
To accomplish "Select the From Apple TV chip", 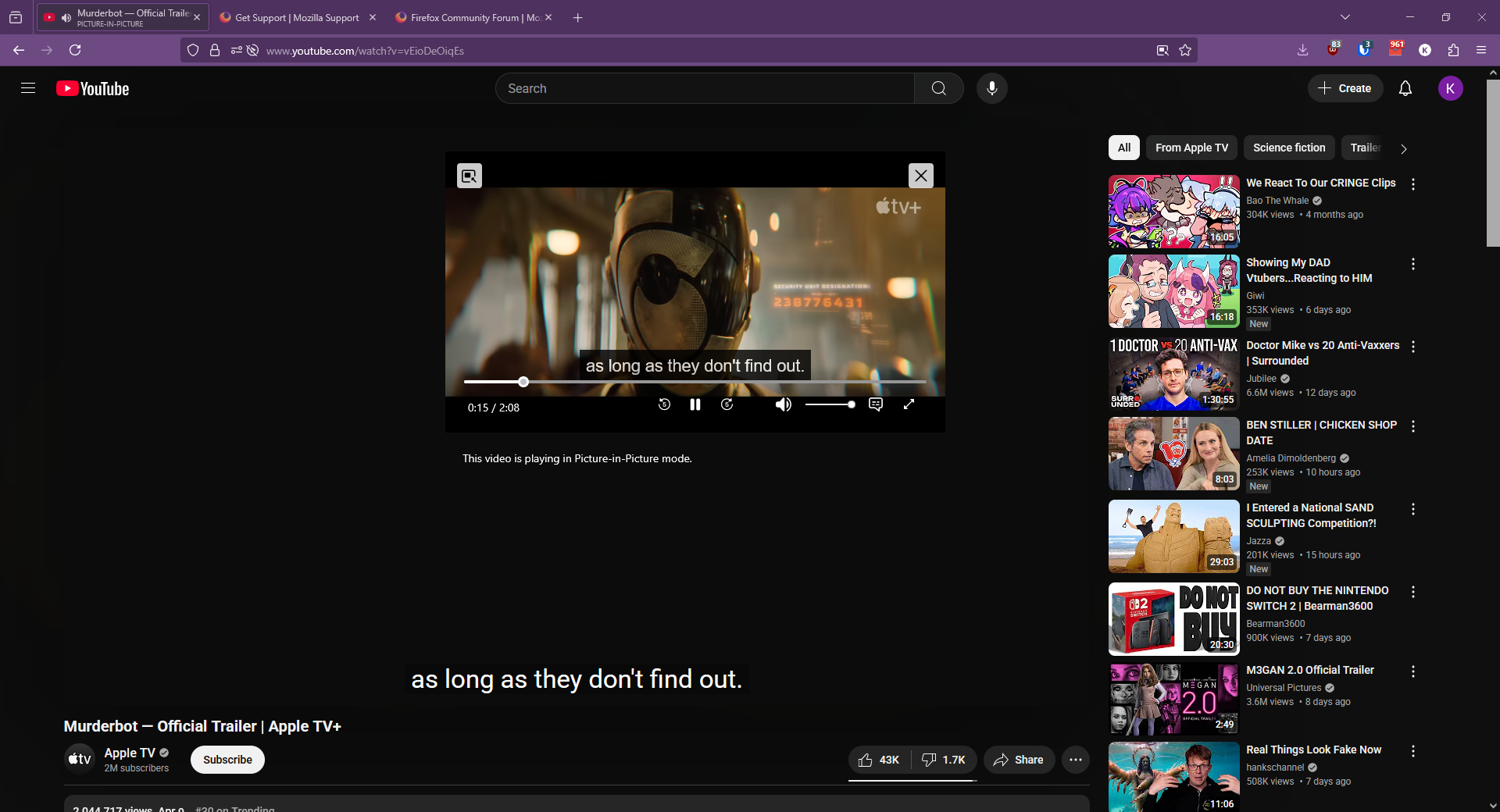I will tap(1191, 148).
